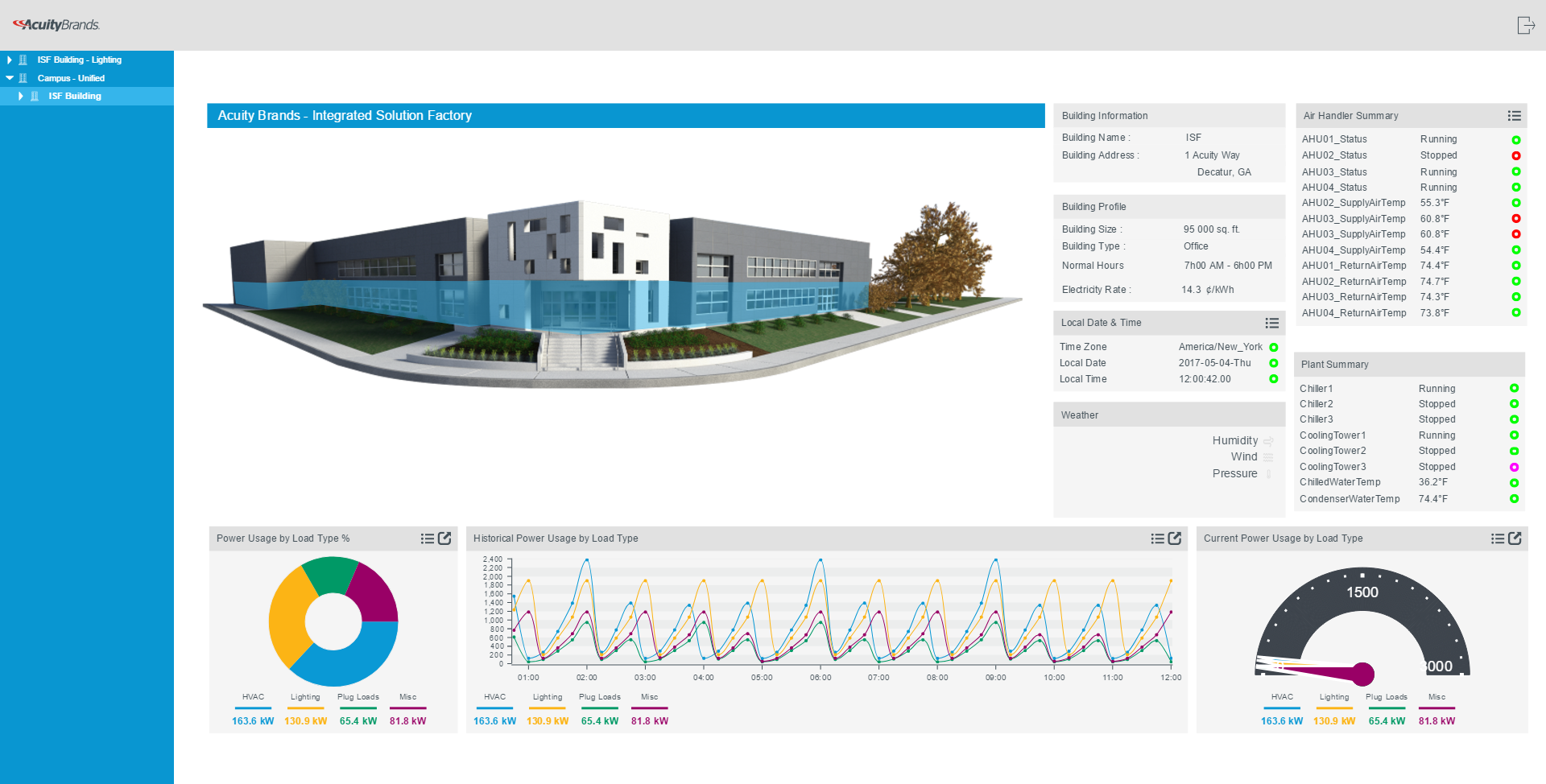Pop out the Current Power Usage gauge

point(1515,538)
